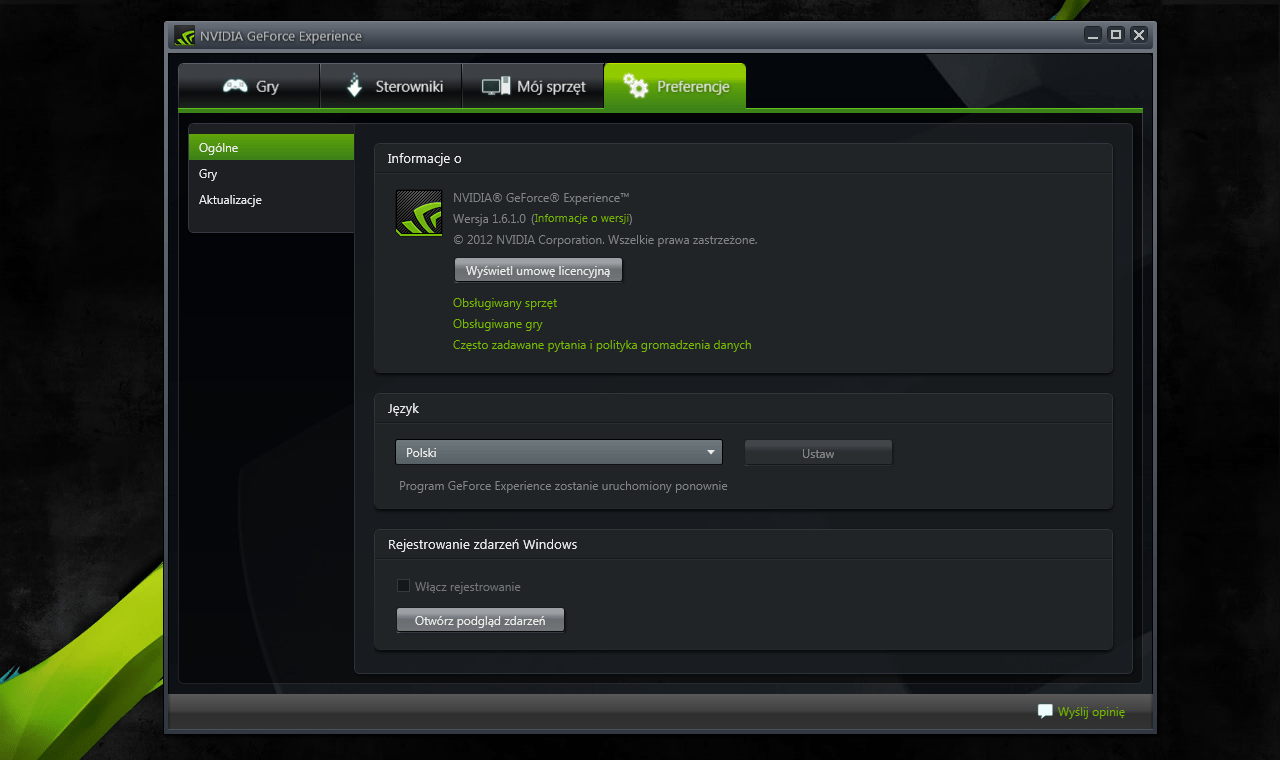Click the NVIDIA logo in the title bar

184,34
